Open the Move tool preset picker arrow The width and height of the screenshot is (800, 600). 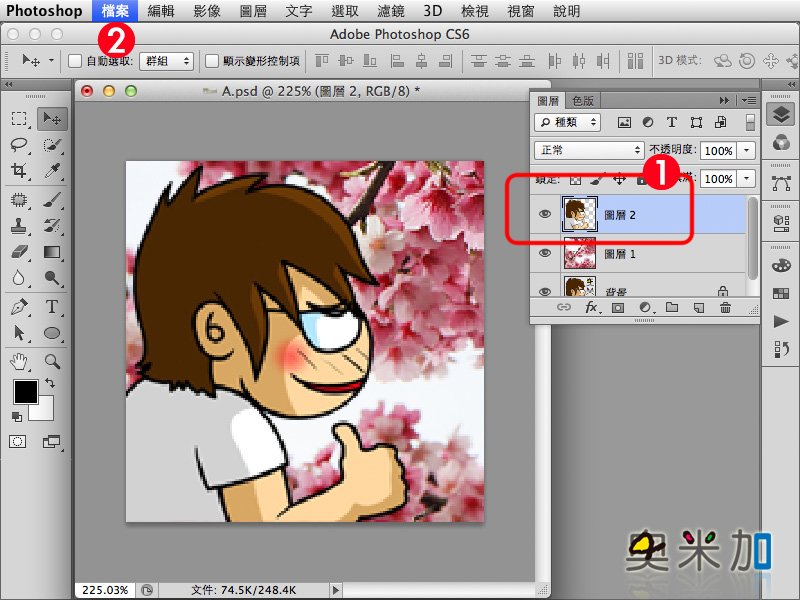point(51,61)
